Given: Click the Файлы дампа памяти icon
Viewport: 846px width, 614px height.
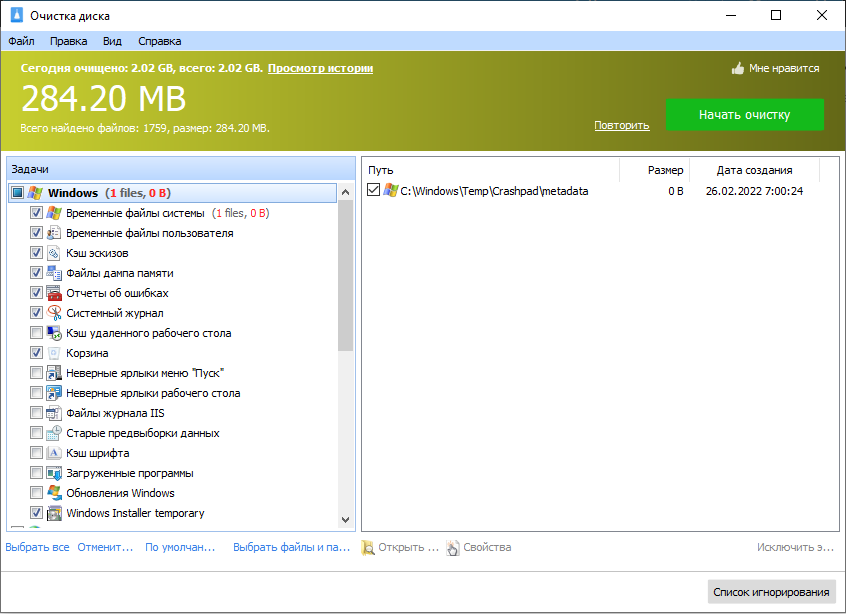Looking at the screenshot, I should [x=53, y=272].
